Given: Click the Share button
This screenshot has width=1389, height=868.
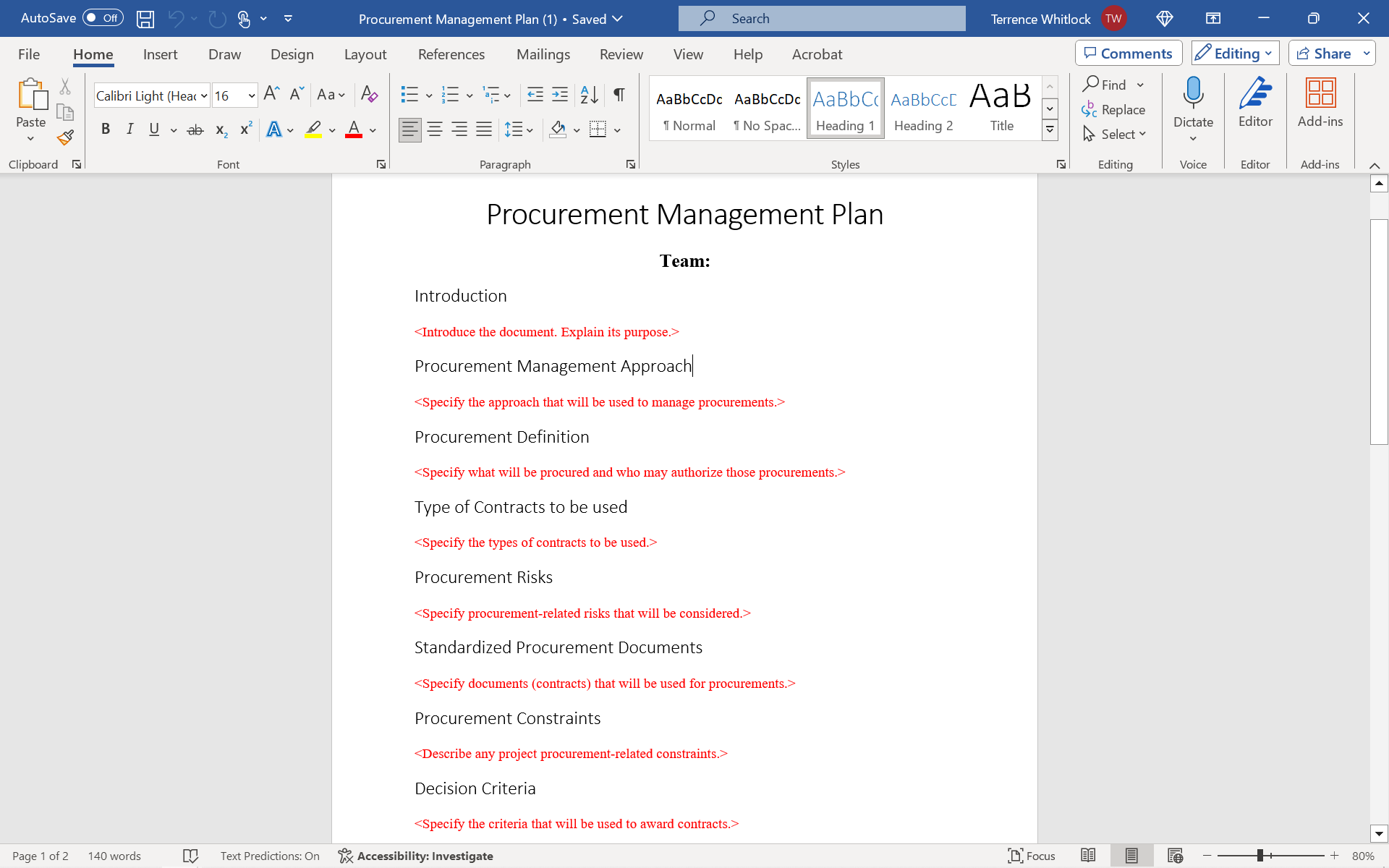Looking at the screenshot, I should pos(1328,53).
